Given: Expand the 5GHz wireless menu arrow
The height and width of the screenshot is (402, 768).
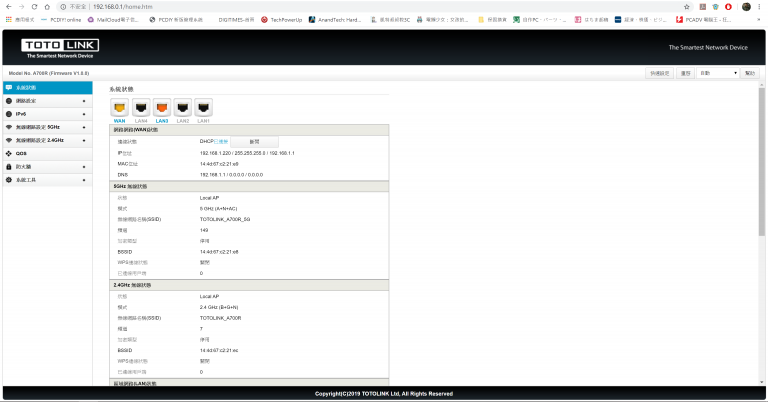Looking at the screenshot, I should (x=84, y=127).
